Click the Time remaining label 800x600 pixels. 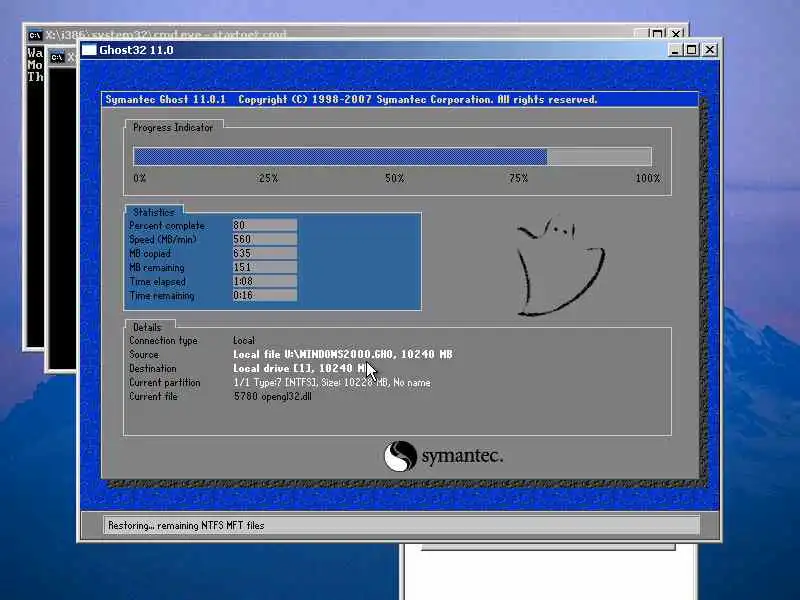[x=162, y=295]
